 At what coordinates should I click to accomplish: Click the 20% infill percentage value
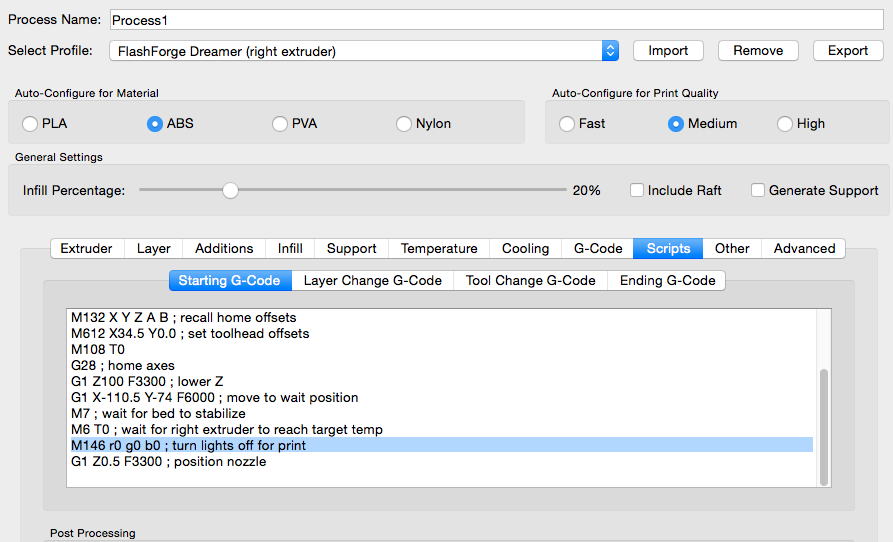pyautogui.click(x=587, y=191)
